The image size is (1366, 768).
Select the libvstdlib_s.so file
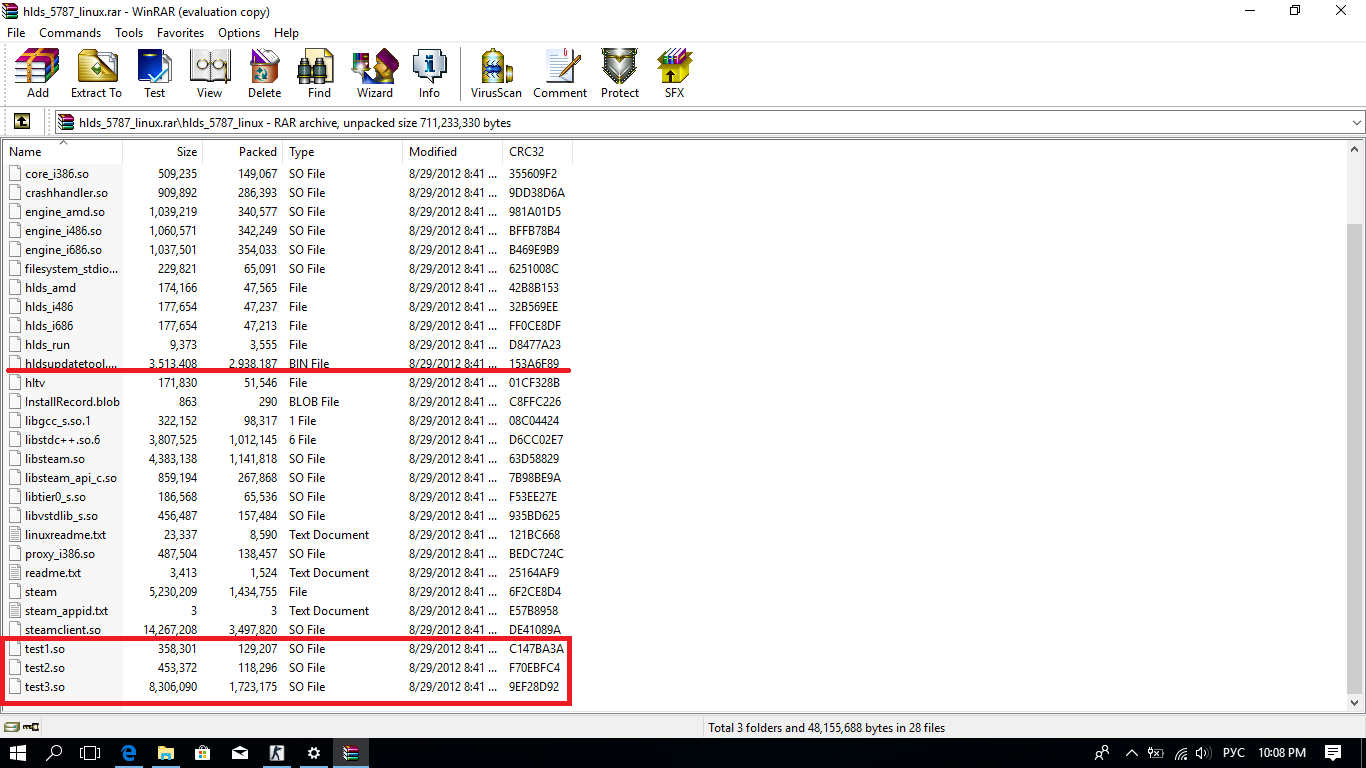click(61, 516)
